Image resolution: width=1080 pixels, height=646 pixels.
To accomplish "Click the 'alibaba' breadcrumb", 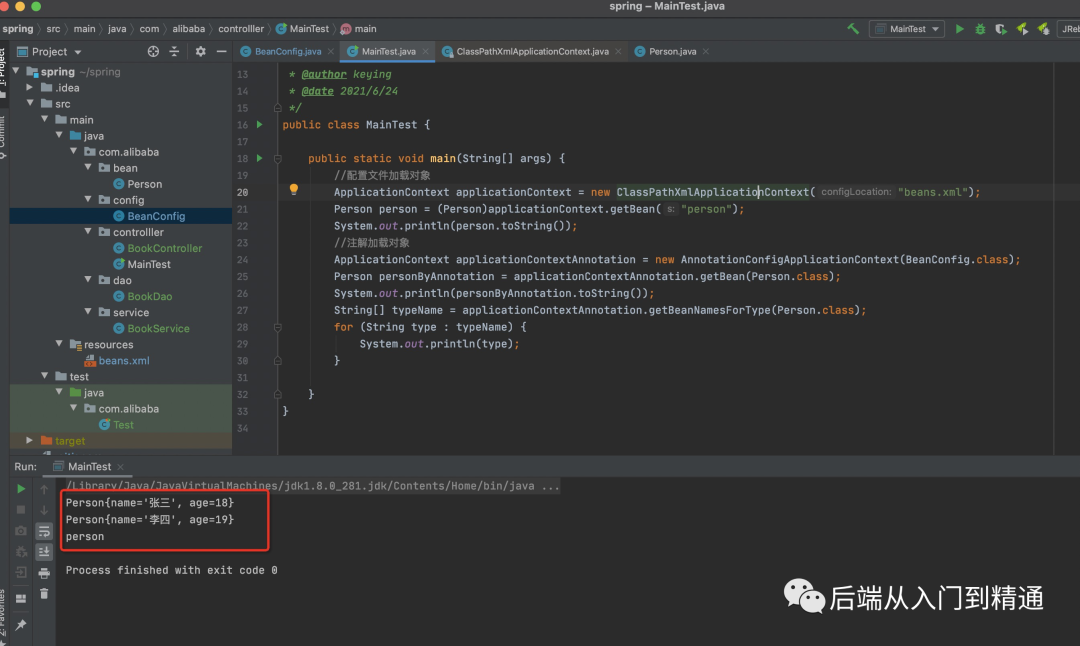I will [188, 29].
